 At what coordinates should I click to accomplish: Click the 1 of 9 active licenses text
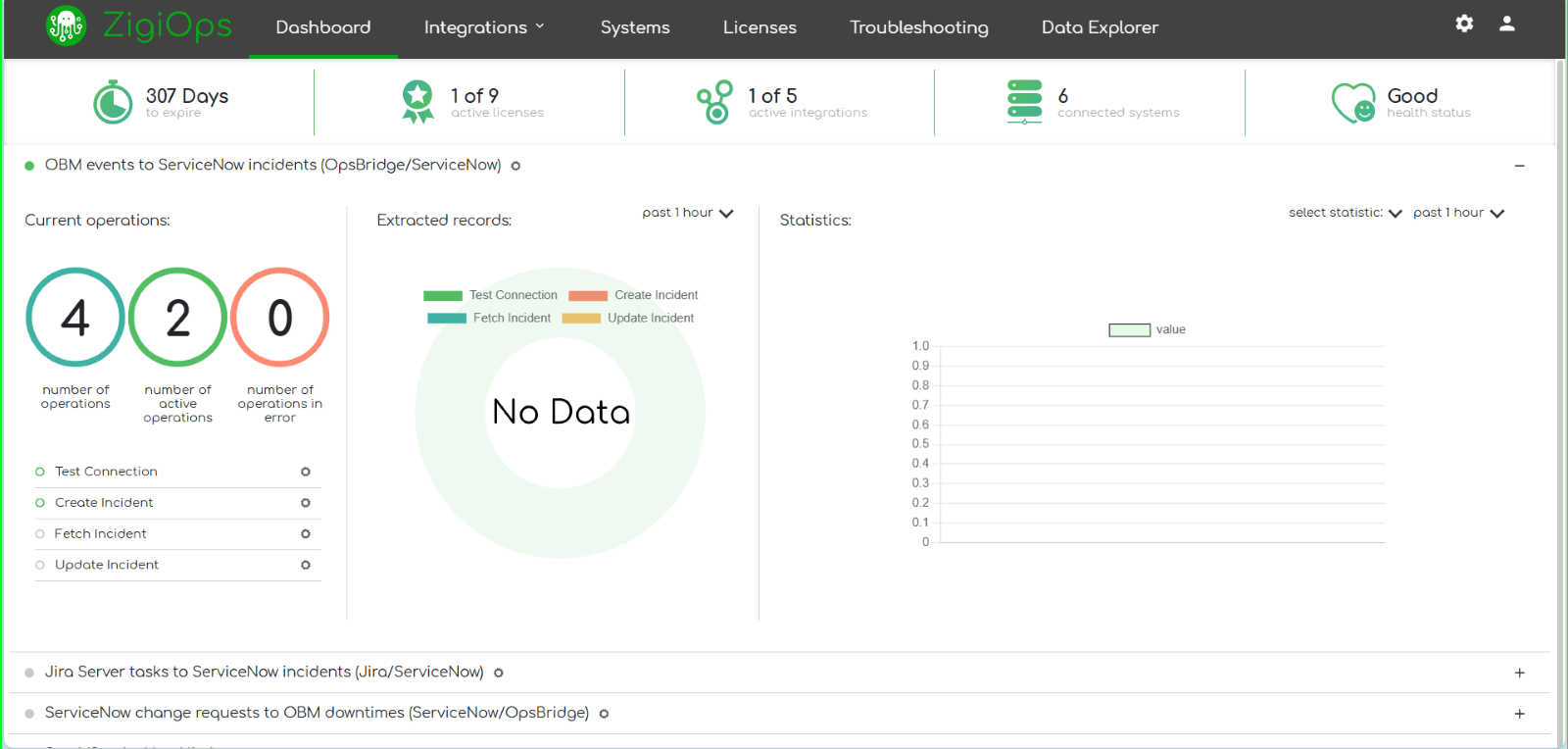pos(497,102)
